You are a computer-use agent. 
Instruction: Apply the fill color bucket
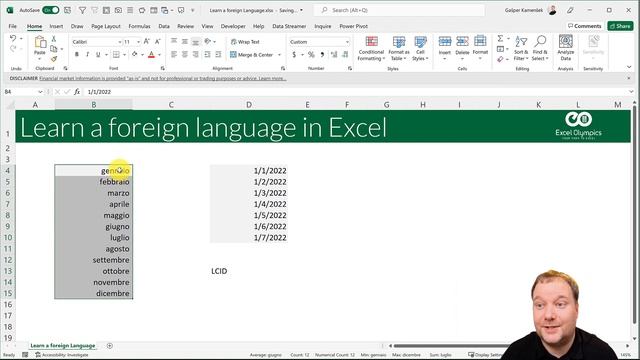click(135, 55)
